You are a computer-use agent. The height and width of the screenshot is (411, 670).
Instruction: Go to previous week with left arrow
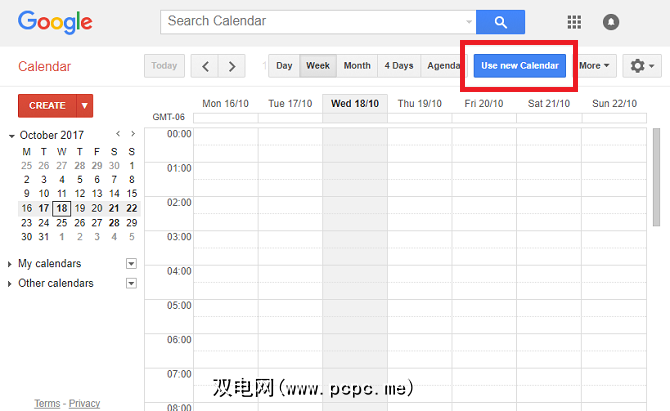click(x=205, y=67)
